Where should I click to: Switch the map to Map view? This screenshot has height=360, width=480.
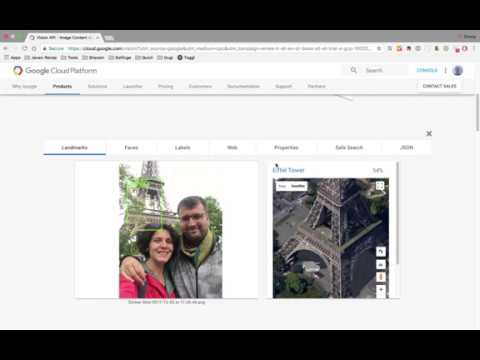pyautogui.click(x=282, y=186)
